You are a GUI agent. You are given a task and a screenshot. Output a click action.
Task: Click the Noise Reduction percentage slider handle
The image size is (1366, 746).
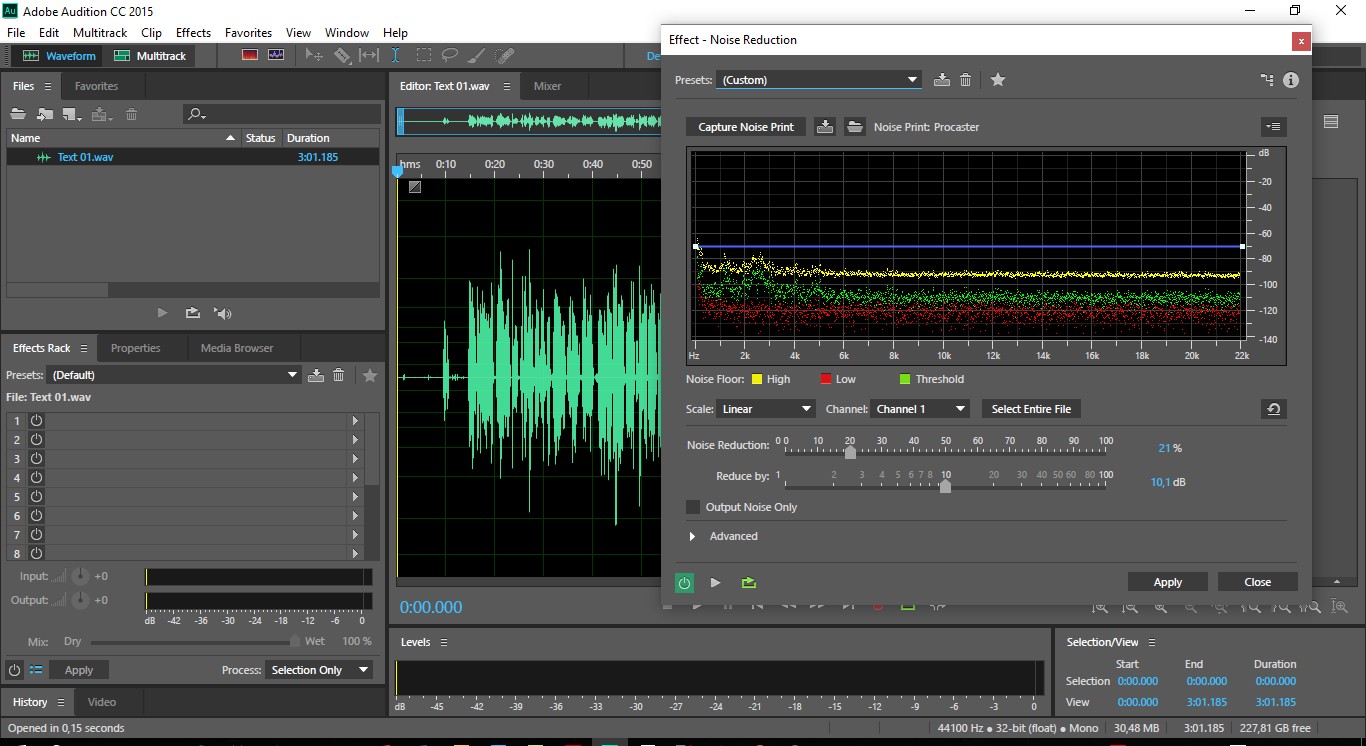[x=850, y=452]
